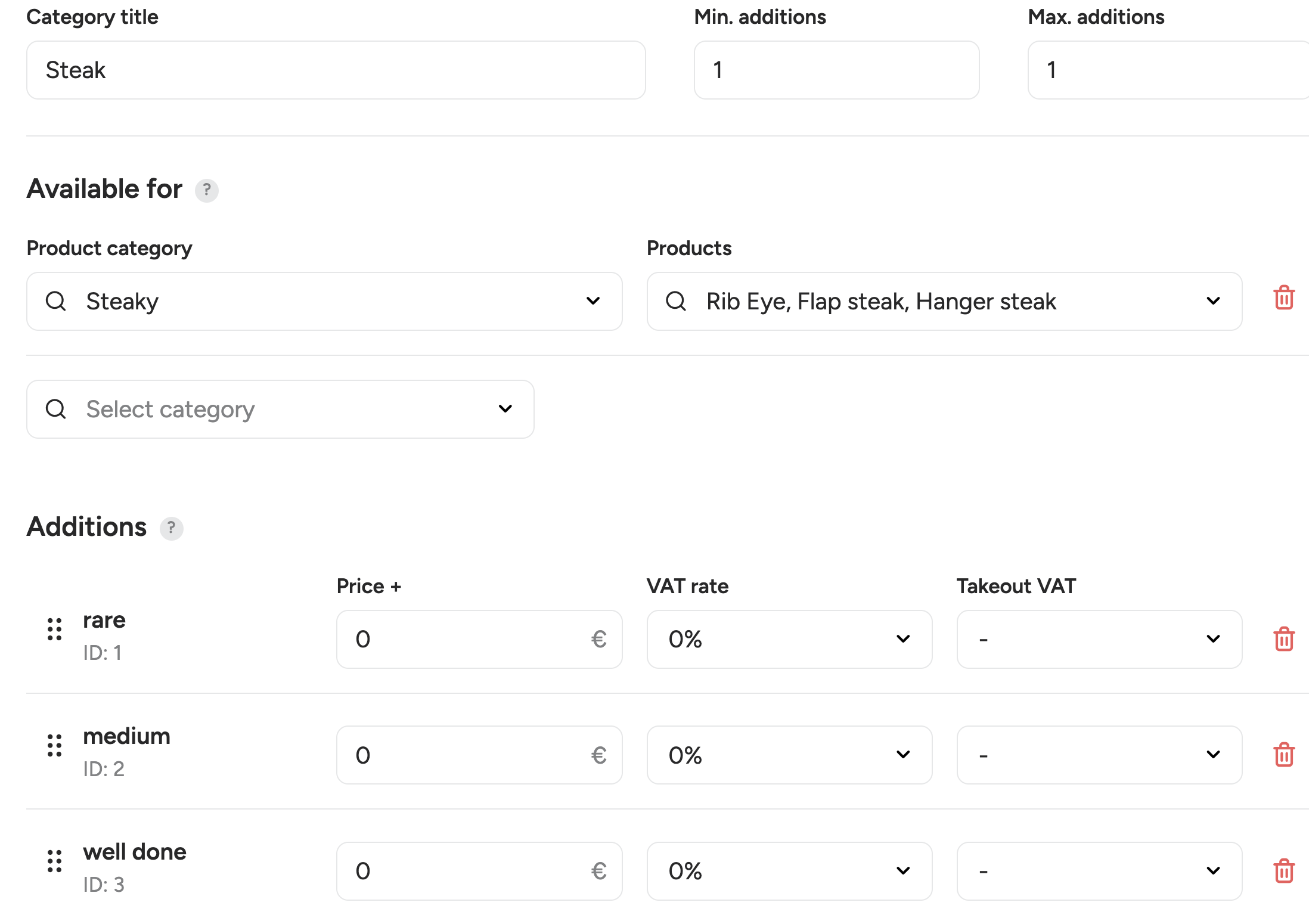The image size is (1309, 924).
Task: Click the Price field for rare
Action: [479, 639]
